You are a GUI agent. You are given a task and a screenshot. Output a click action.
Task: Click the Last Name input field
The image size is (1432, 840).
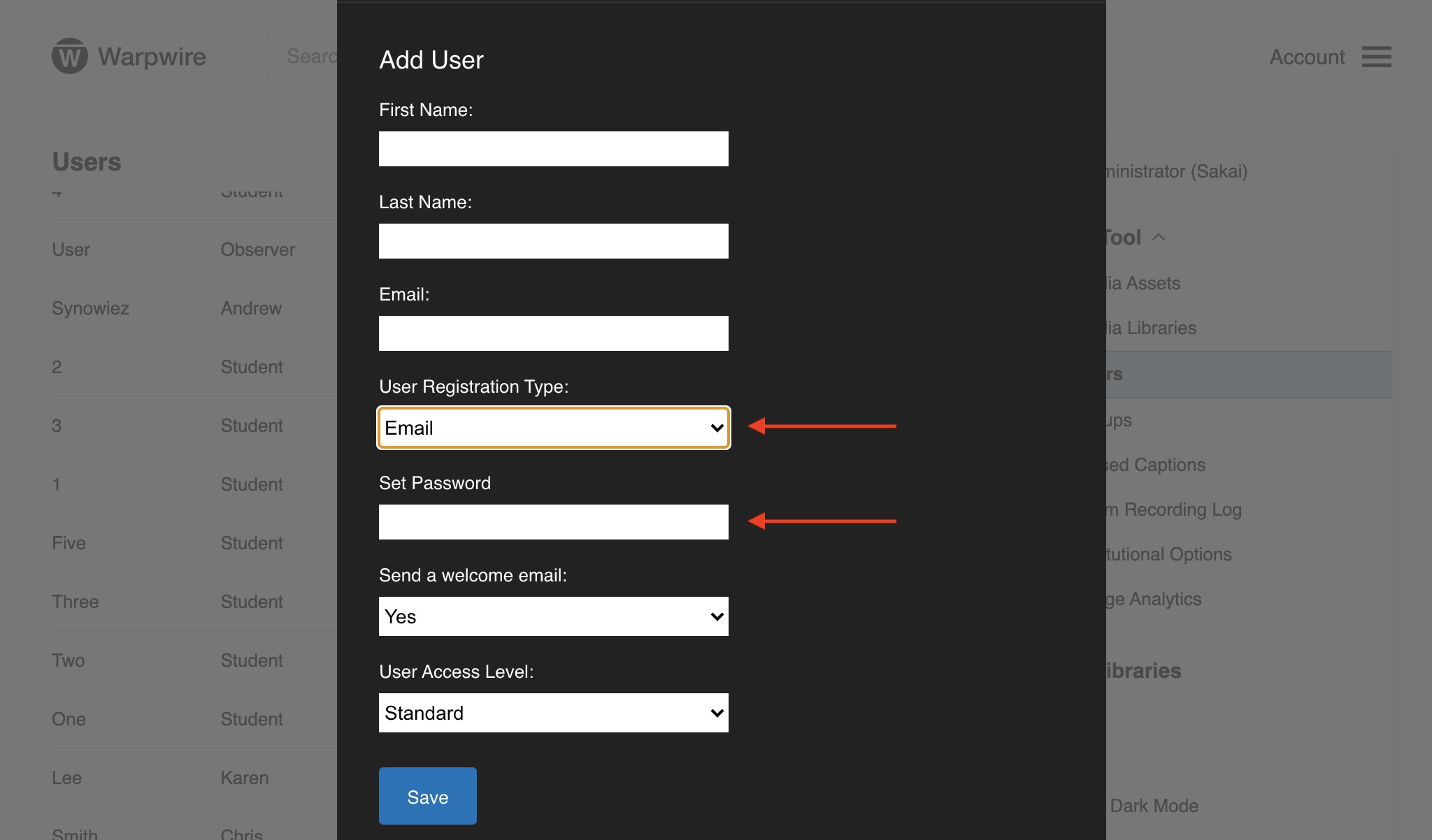(553, 241)
